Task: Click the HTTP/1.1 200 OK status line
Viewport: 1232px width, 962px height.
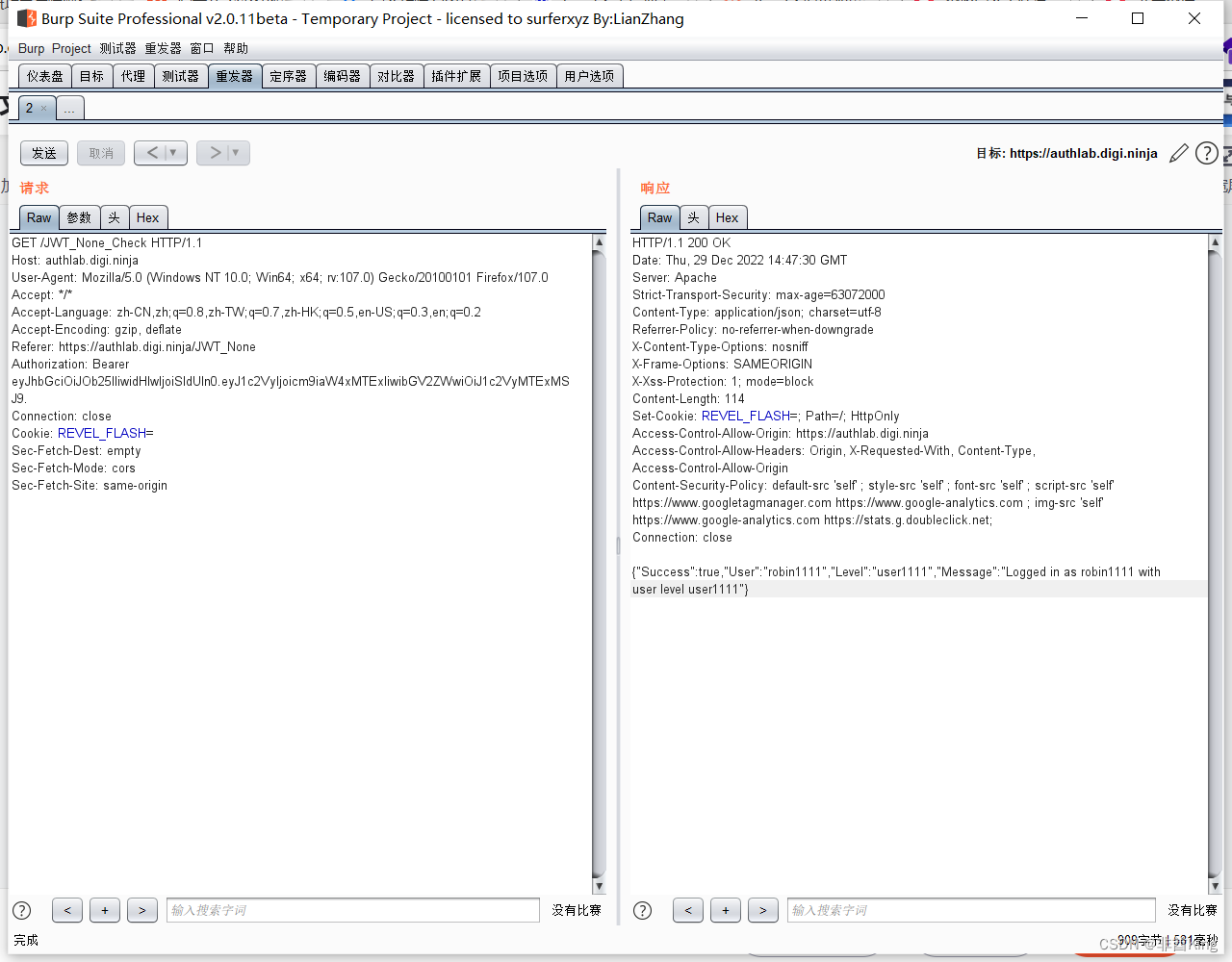Action: tap(681, 243)
